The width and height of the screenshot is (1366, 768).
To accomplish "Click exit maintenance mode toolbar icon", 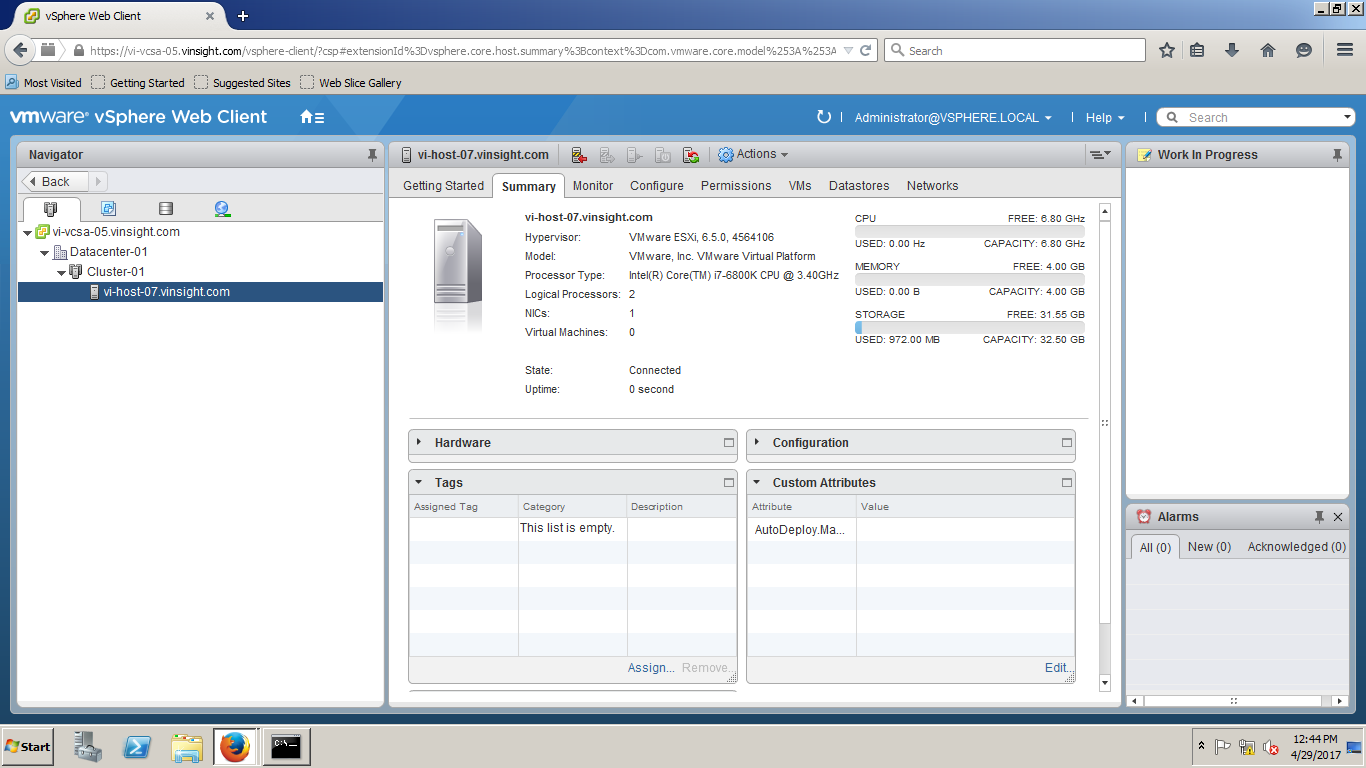I will click(x=606, y=155).
